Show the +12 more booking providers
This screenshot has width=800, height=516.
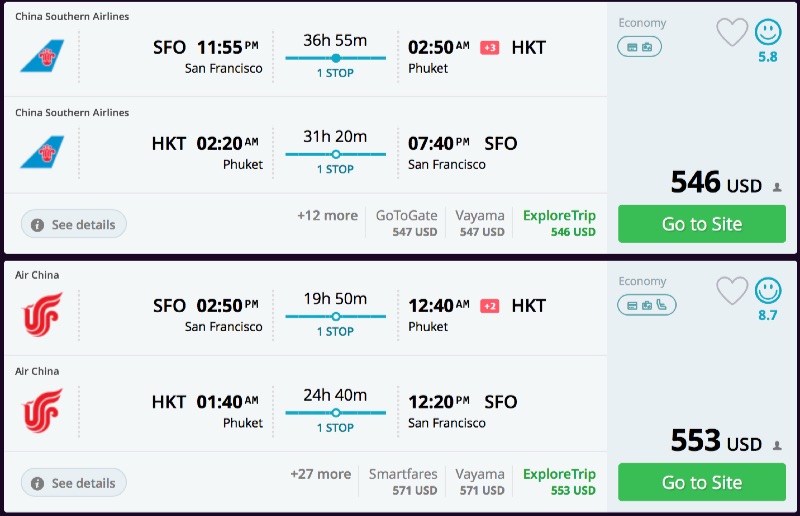click(327, 216)
